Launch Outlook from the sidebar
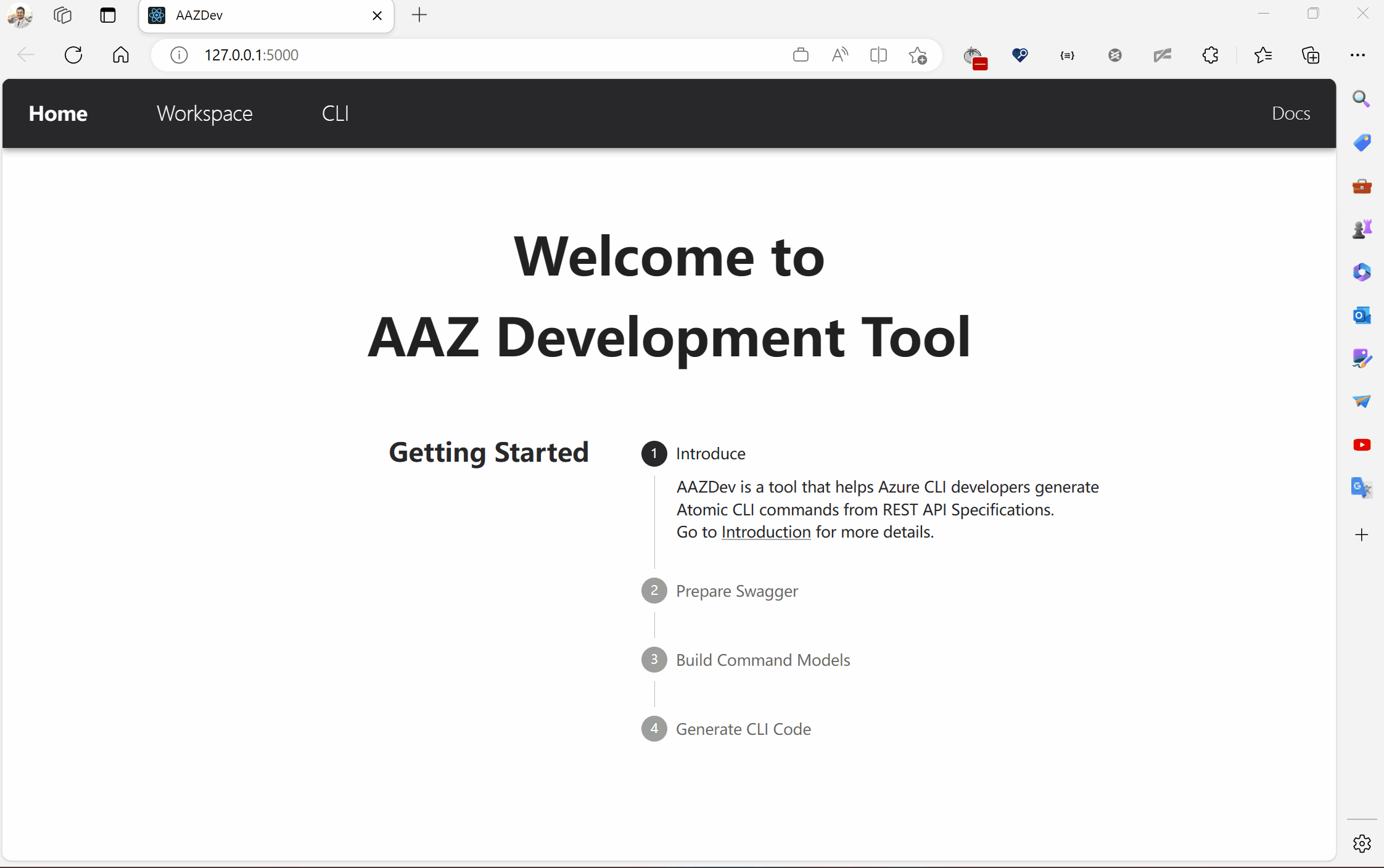 [1362, 315]
